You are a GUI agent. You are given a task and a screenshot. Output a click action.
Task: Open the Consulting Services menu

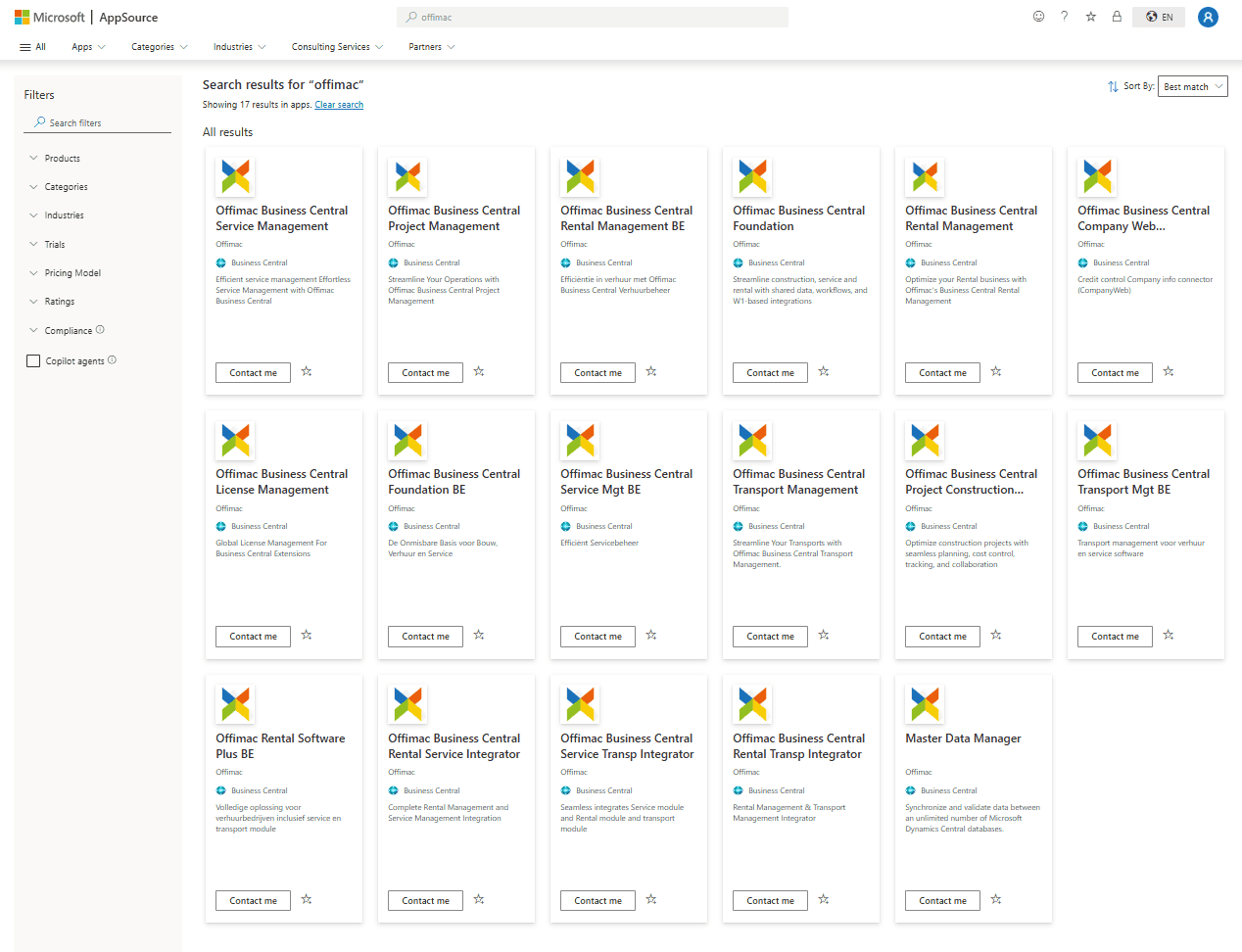point(337,47)
